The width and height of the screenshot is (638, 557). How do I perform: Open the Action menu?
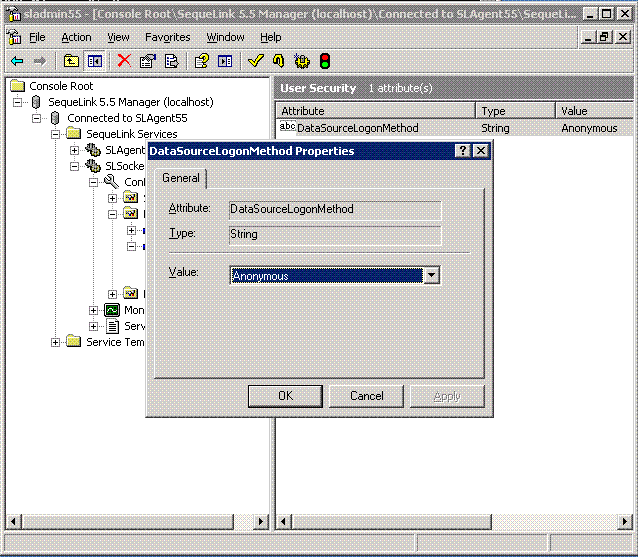point(76,37)
